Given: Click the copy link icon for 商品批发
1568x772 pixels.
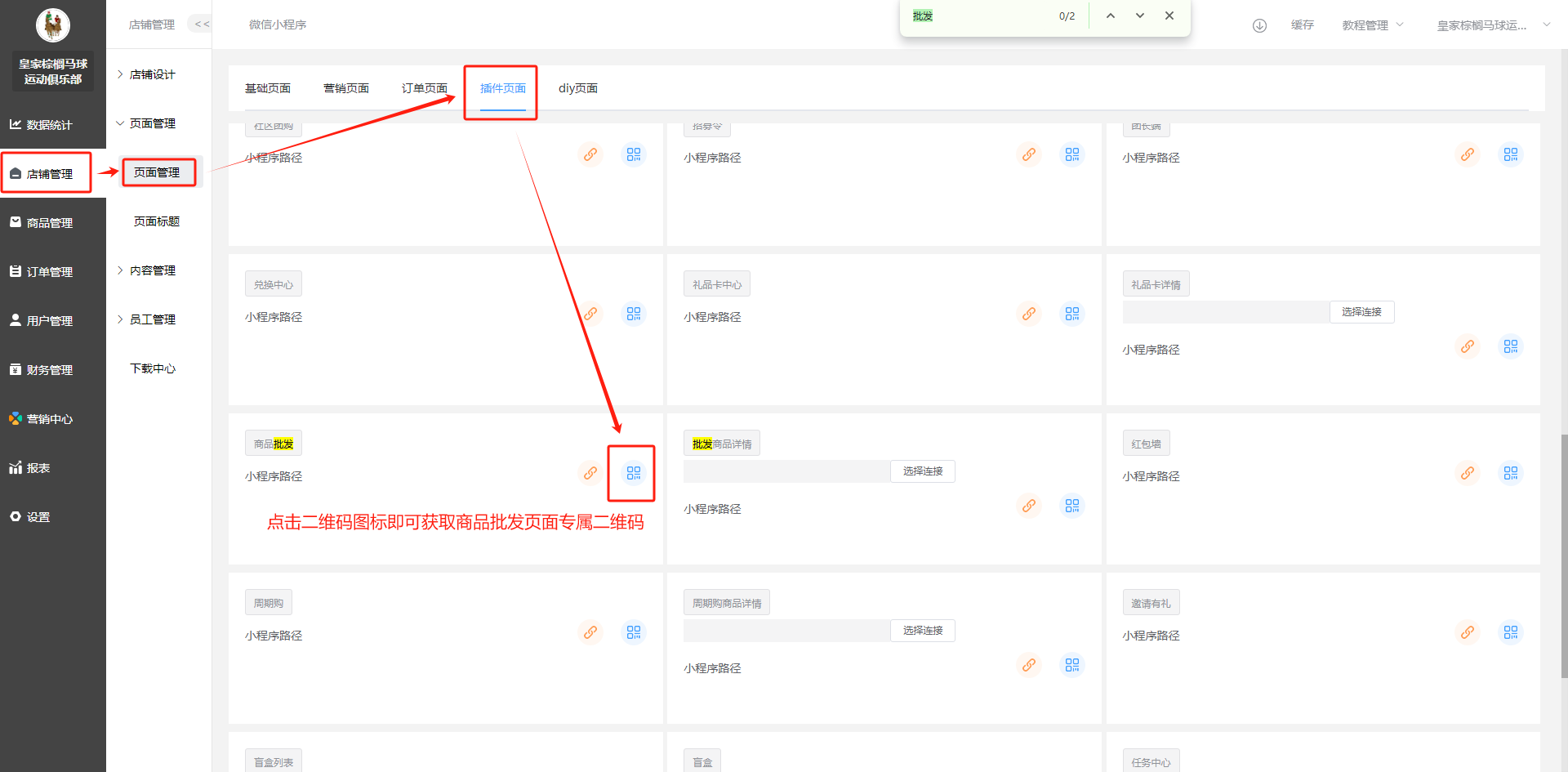Looking at the screenshot, I should click(x=590, y=473).
